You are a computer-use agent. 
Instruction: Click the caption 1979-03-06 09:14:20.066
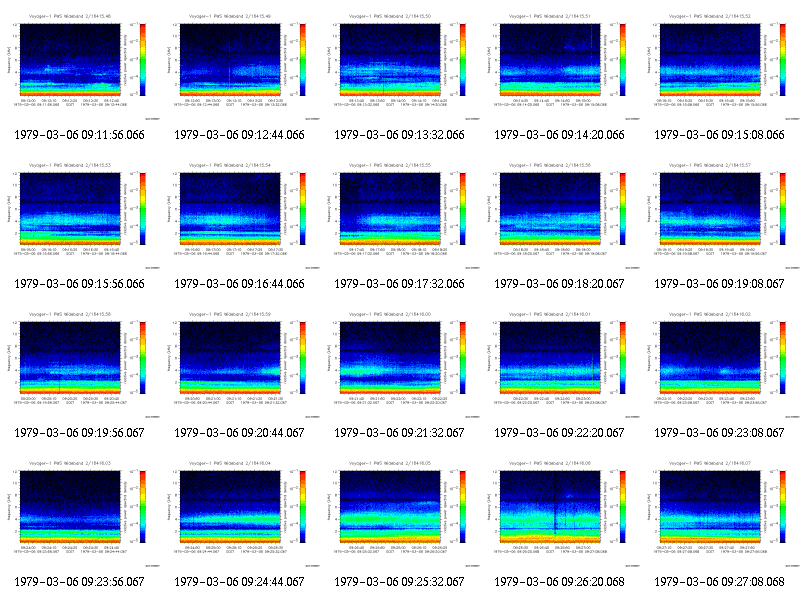coord(559,135)
